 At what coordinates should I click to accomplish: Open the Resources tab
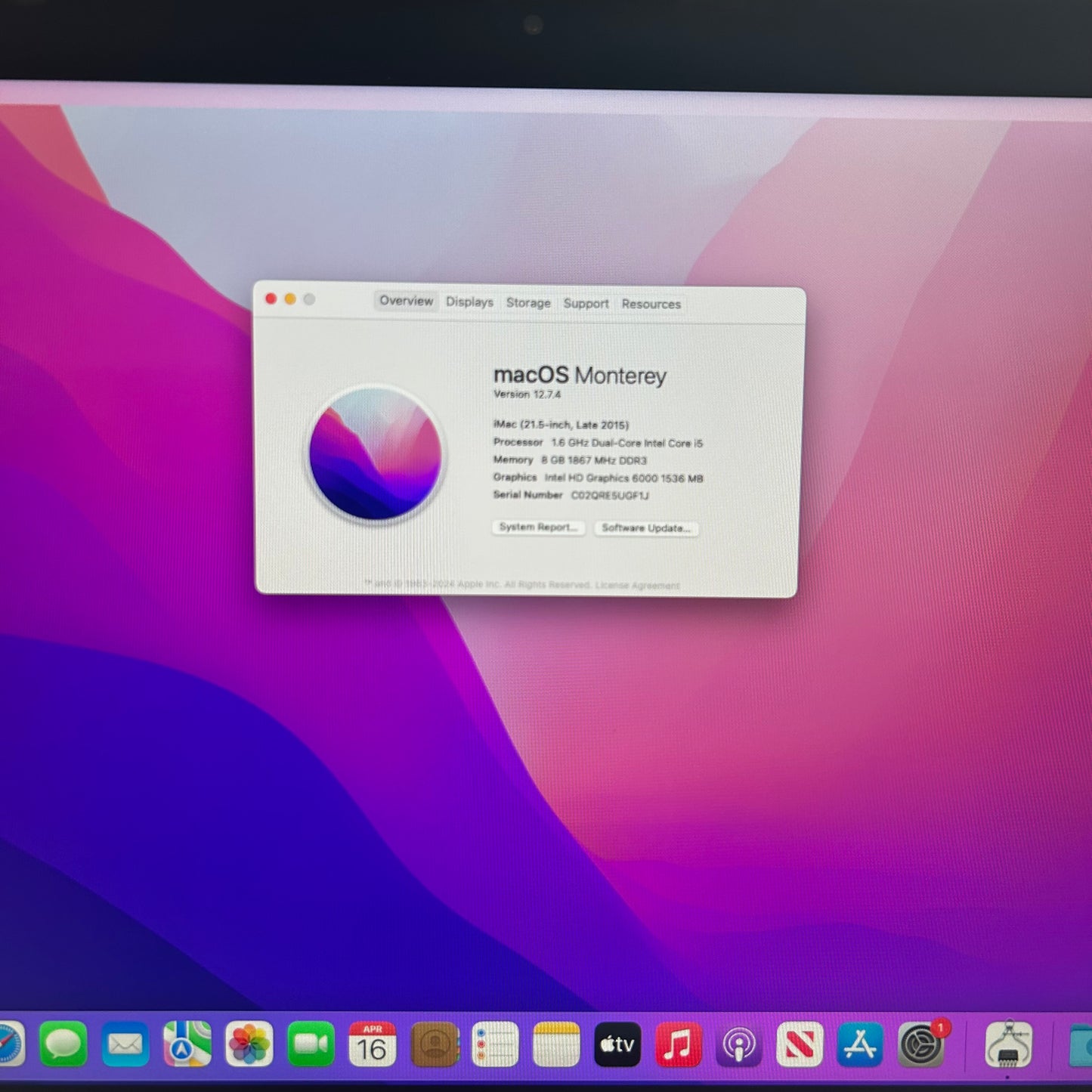[x=651, y=304]
